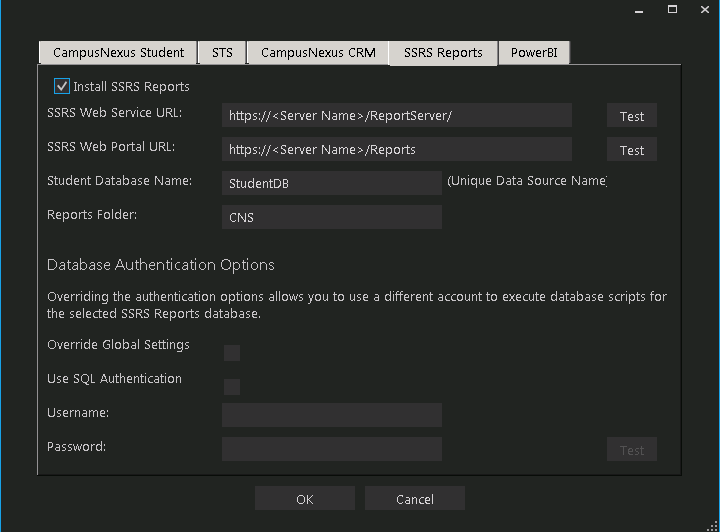Screen dimensions: 720x532
Task: Click the Test button beside Password
Action: tap(632, 449)
